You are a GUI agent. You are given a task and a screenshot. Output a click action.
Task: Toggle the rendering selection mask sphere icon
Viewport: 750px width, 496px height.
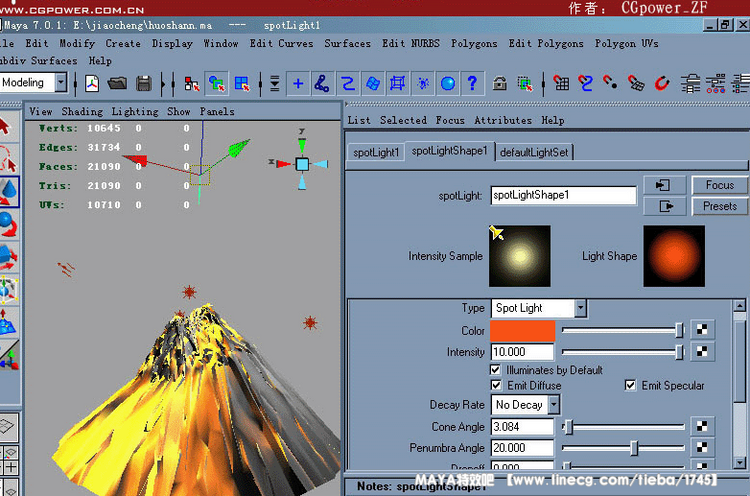tap(448, 84)
